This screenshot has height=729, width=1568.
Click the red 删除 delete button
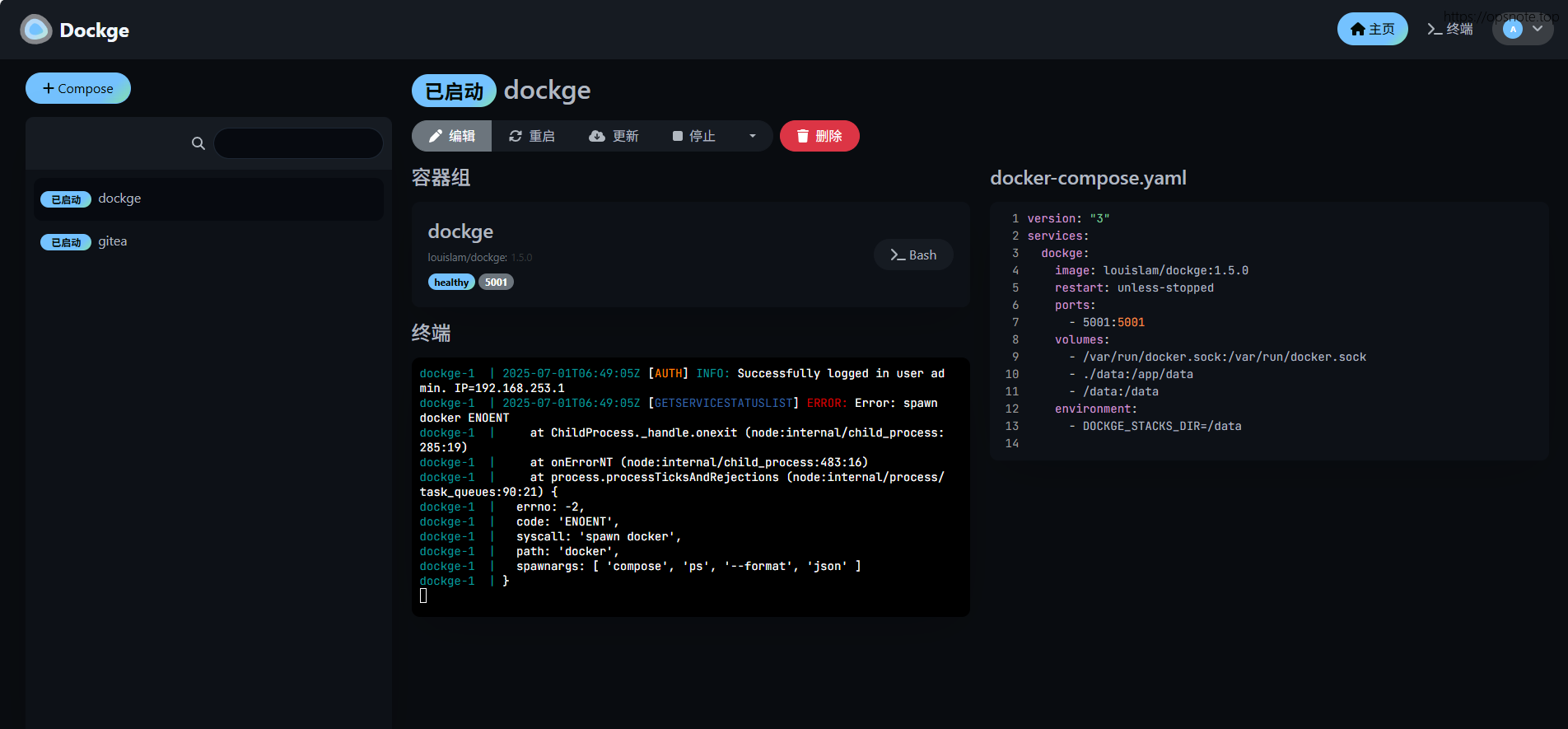[x=819, y=136]
